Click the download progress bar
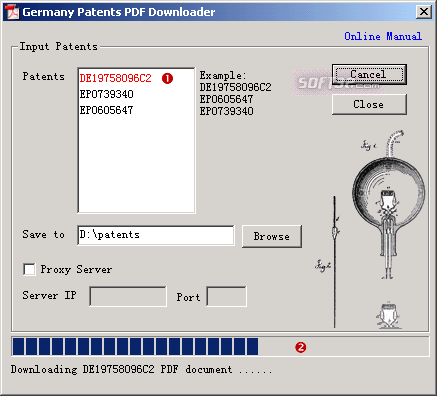 tap(220, 347)
